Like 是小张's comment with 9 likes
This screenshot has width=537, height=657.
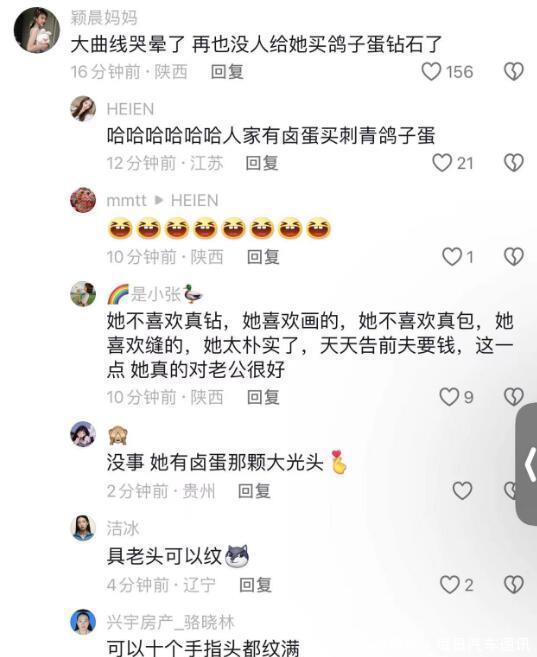[x=449, y=397]
